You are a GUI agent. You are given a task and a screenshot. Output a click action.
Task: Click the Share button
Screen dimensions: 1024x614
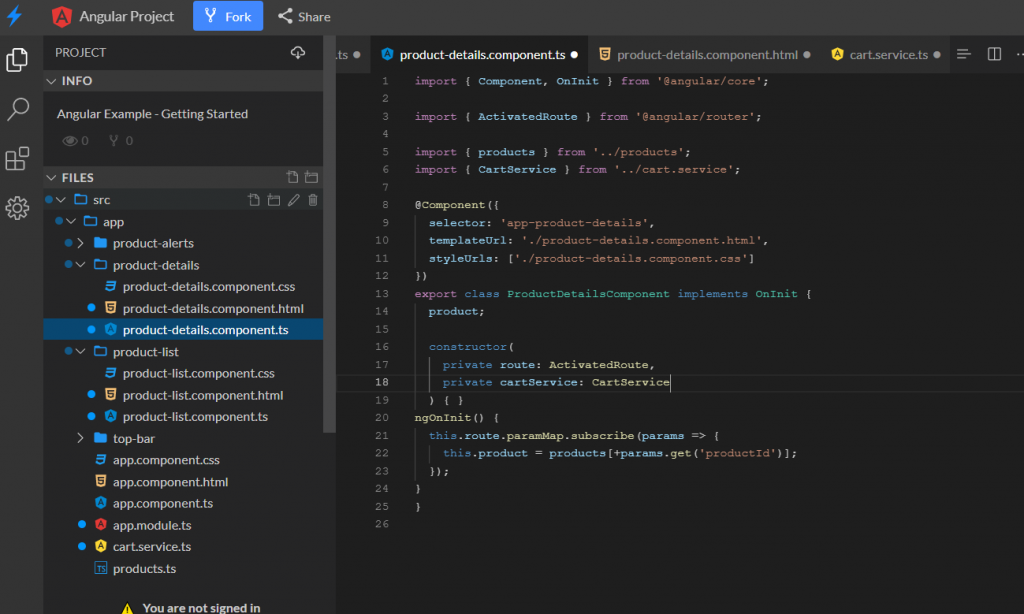[304, 16]
